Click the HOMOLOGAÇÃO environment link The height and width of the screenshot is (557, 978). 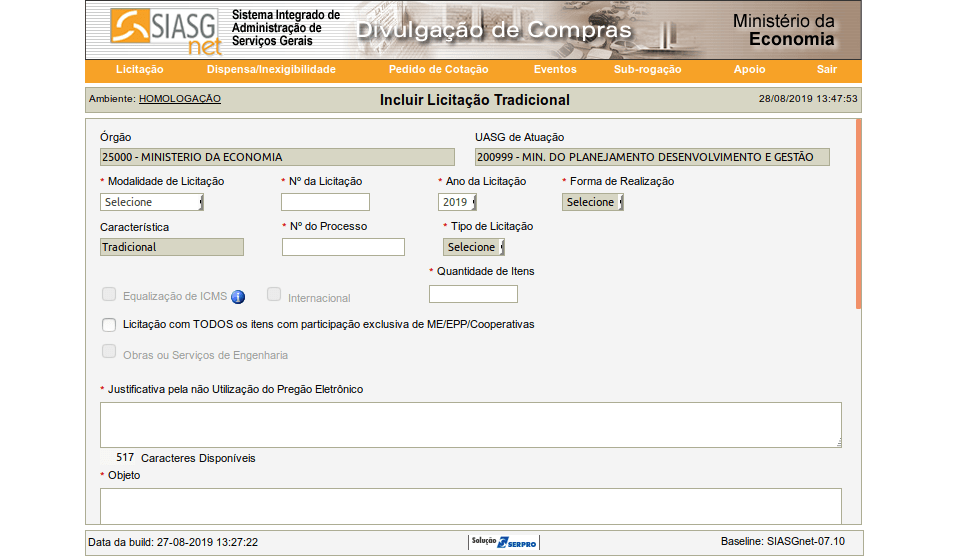[180, 99]
